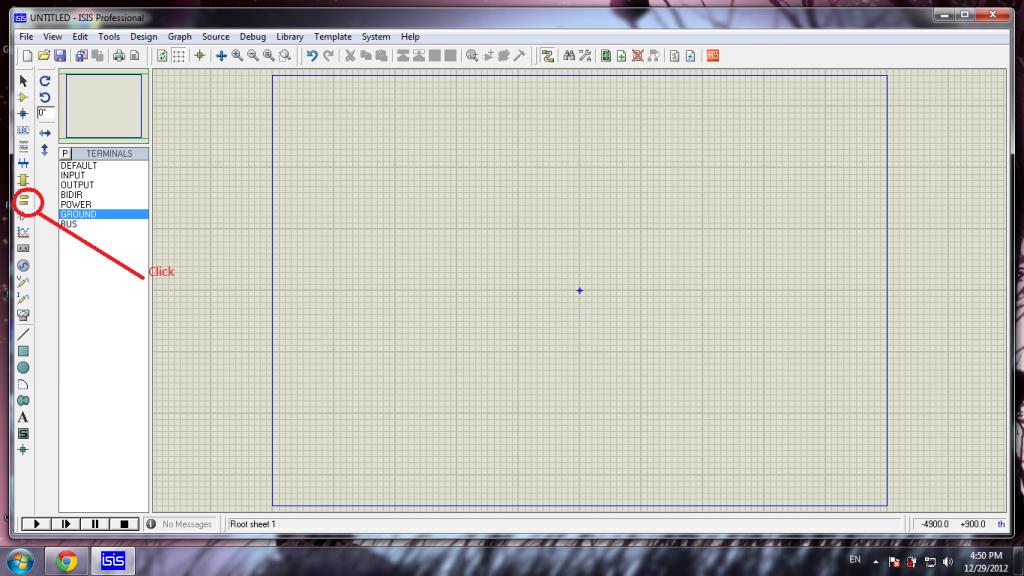Click the Stop simulation button
This screenshot has height=576, width=1024.
(124, 524)
